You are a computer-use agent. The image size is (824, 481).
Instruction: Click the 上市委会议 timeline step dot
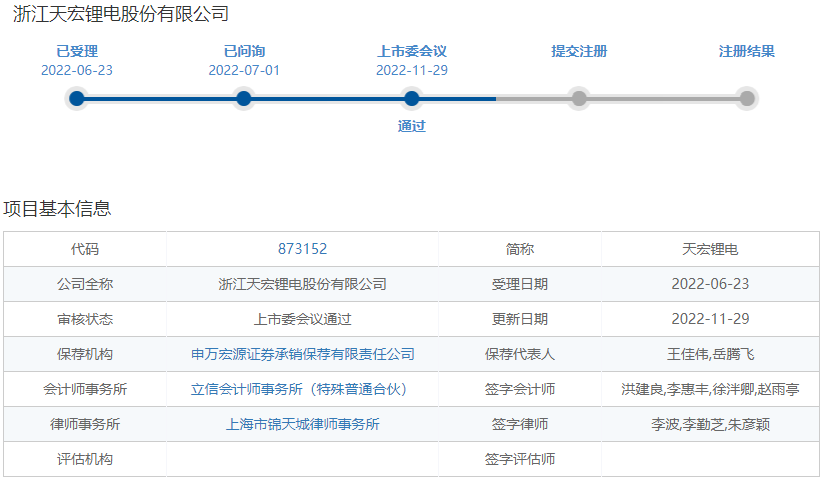pyautogui.click(x=411, y=98)
